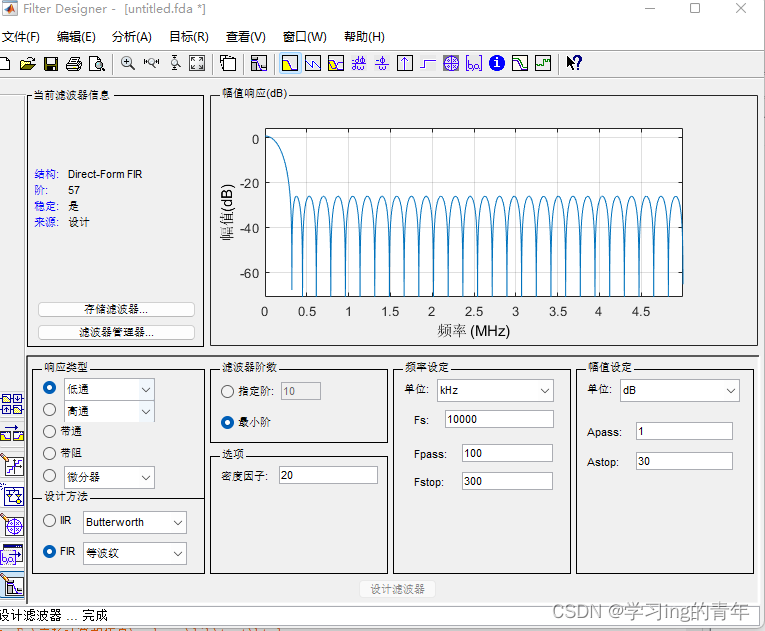Open filter information via the blue info icon

click(497, 63)
